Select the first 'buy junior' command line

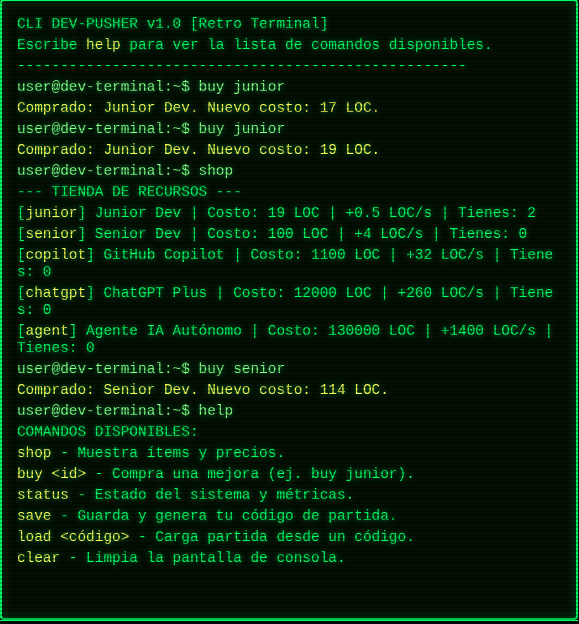(151, 87)
